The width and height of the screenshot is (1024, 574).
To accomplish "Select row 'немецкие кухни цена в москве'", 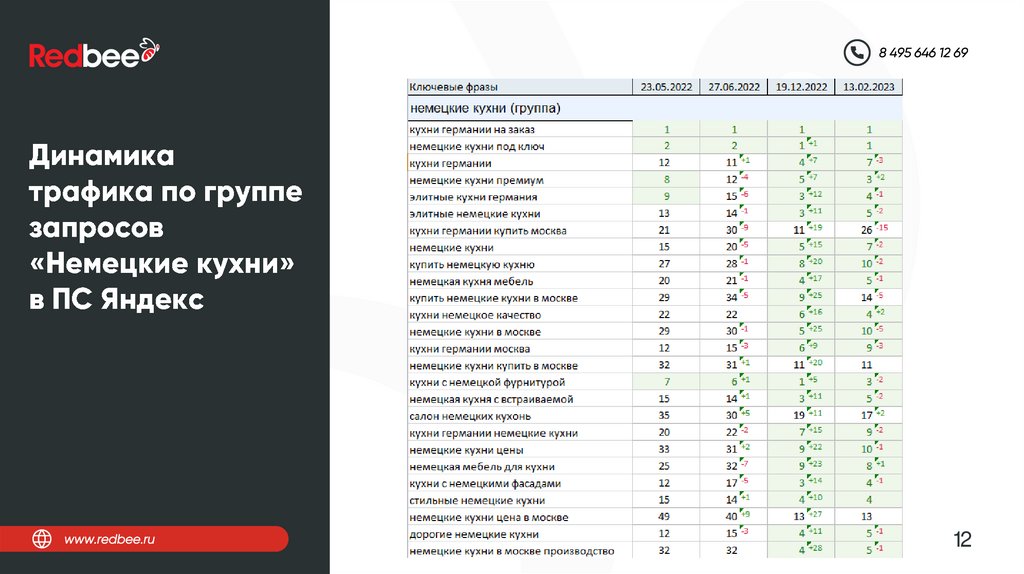I will pos(655,517).
